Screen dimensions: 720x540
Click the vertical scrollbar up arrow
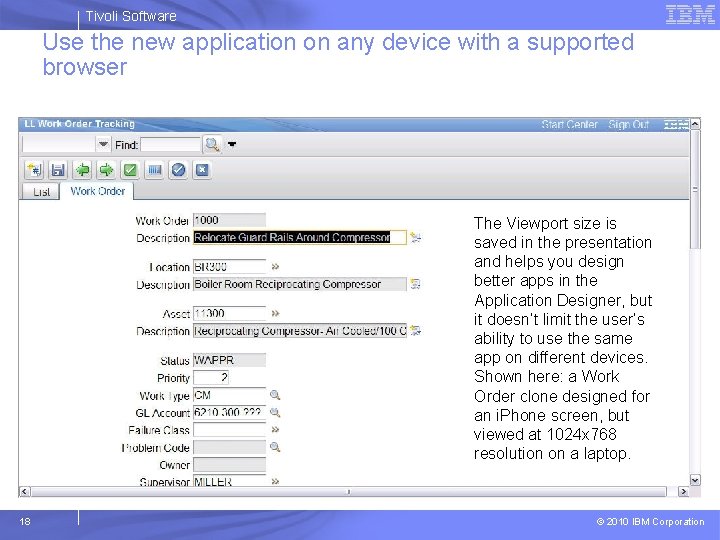pyautogui.click(x=695, y=124)
